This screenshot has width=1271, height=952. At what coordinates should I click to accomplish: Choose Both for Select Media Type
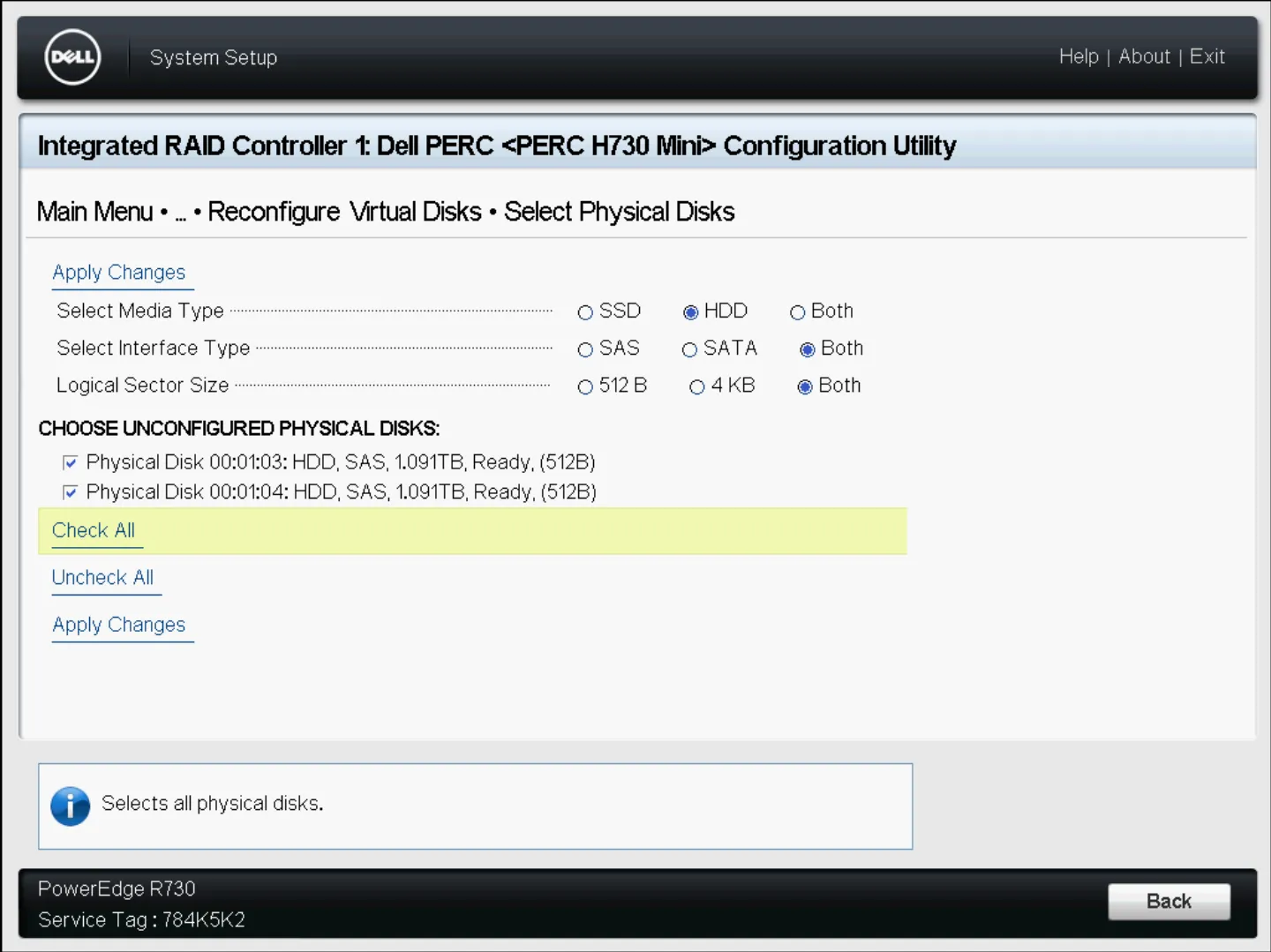[x=798, y=312]
